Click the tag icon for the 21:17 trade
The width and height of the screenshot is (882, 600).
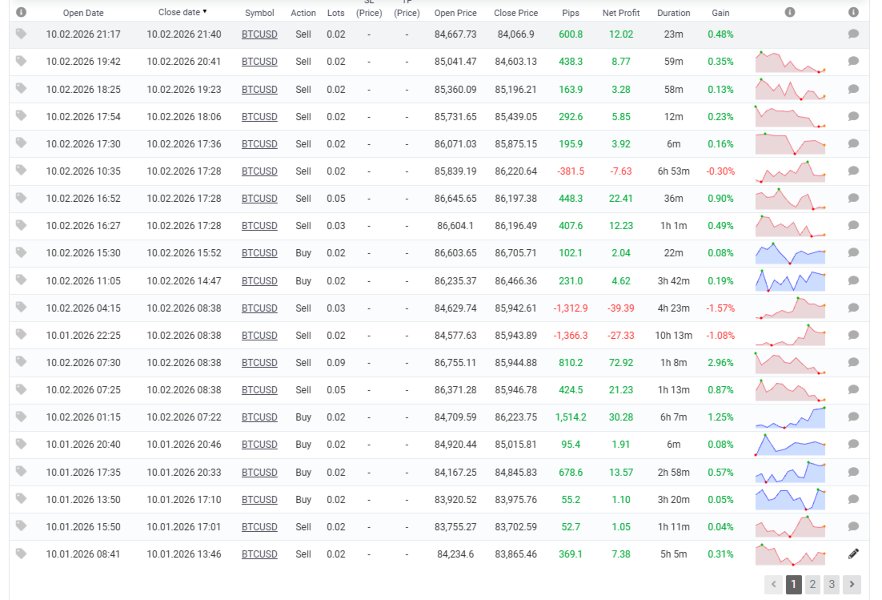point(21,34)
